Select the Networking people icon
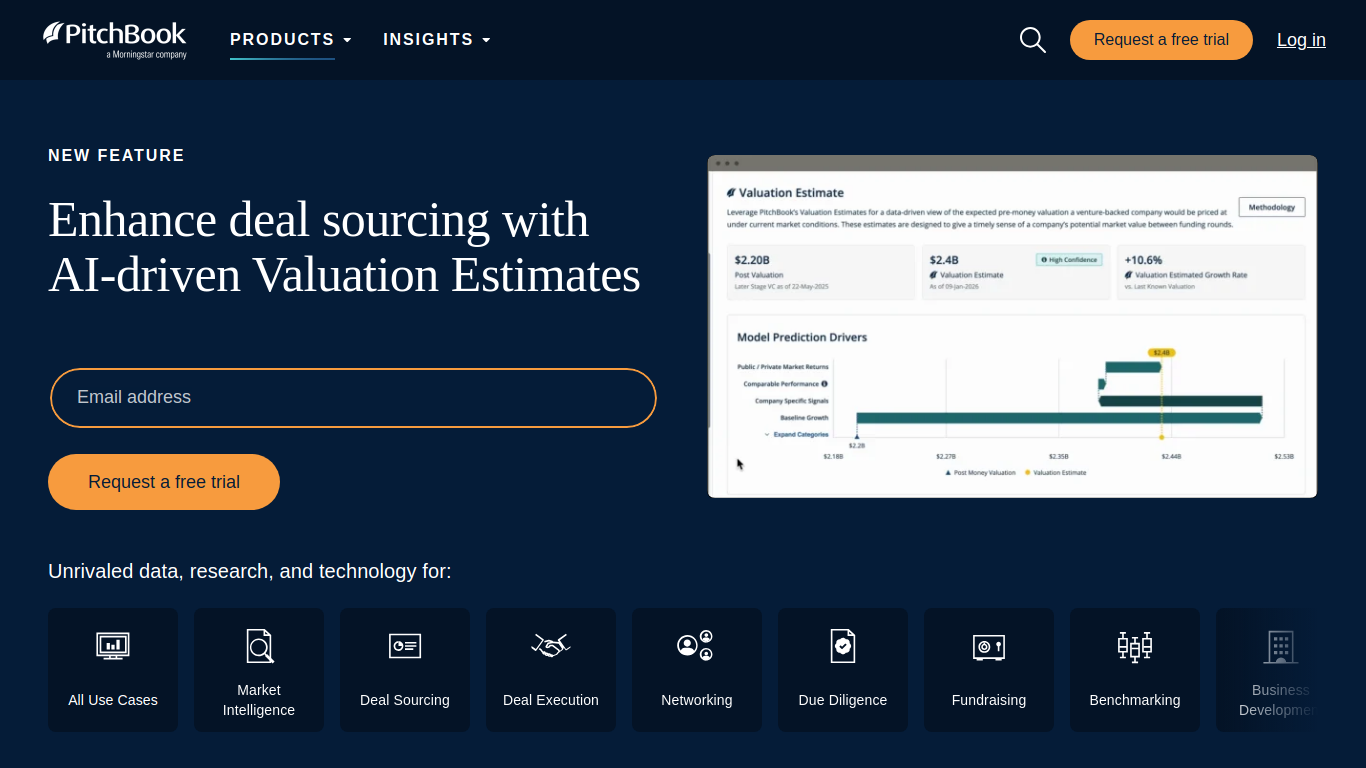 click(695, 646)
